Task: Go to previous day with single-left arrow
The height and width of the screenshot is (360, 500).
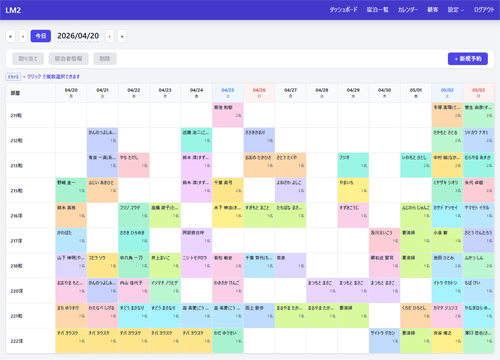Action: click(x=23, y=36)
